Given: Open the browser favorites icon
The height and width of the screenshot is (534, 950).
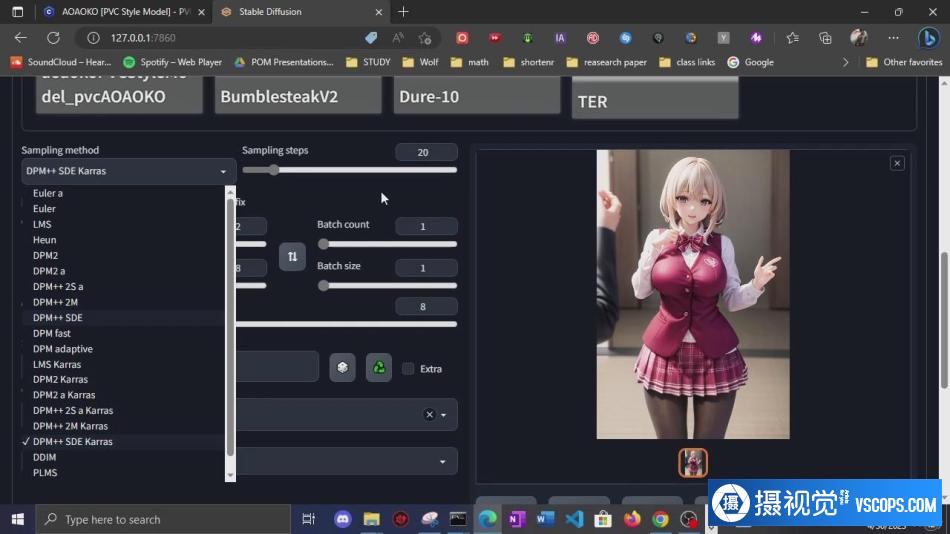Looking at the screenshot, I should click(792, 38).
